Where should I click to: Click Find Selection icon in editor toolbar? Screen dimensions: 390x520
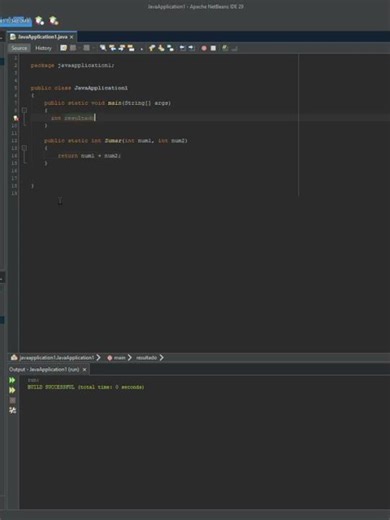[103, 48]
